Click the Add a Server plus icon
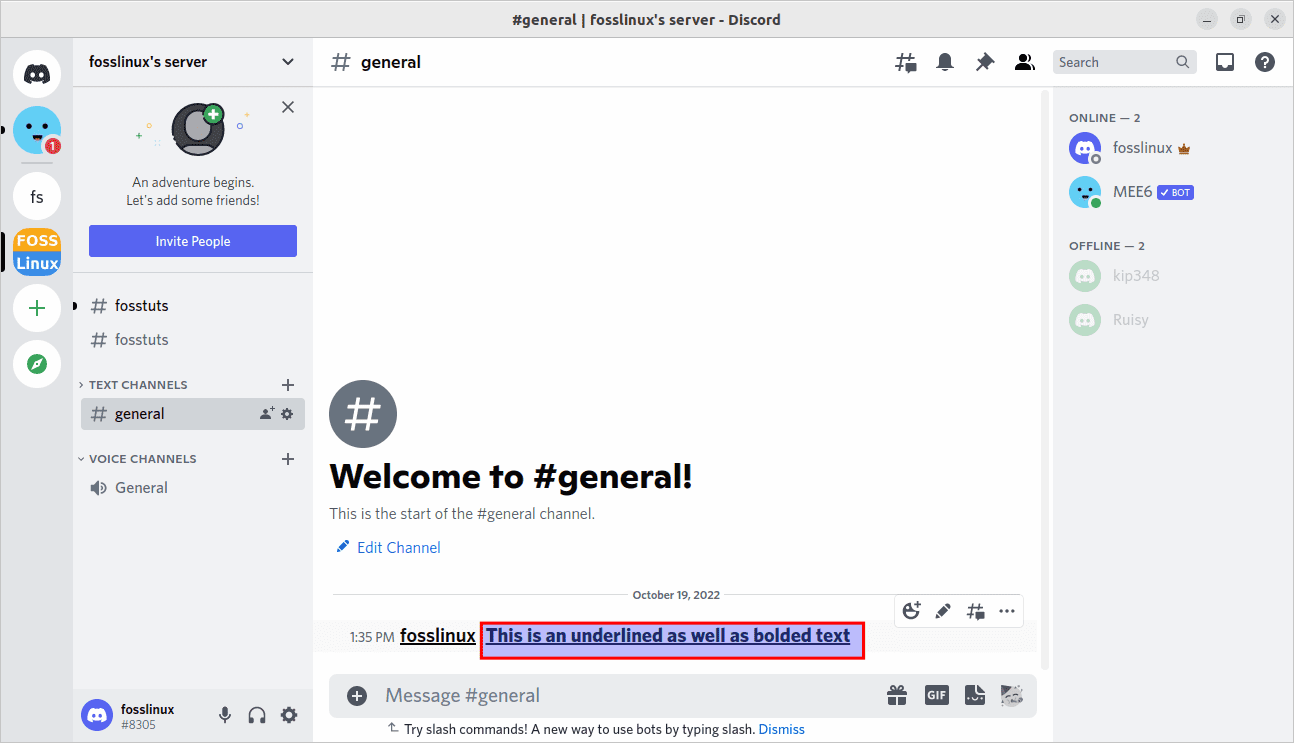Viewport: 1294px width, 743px height. [37, 308]
